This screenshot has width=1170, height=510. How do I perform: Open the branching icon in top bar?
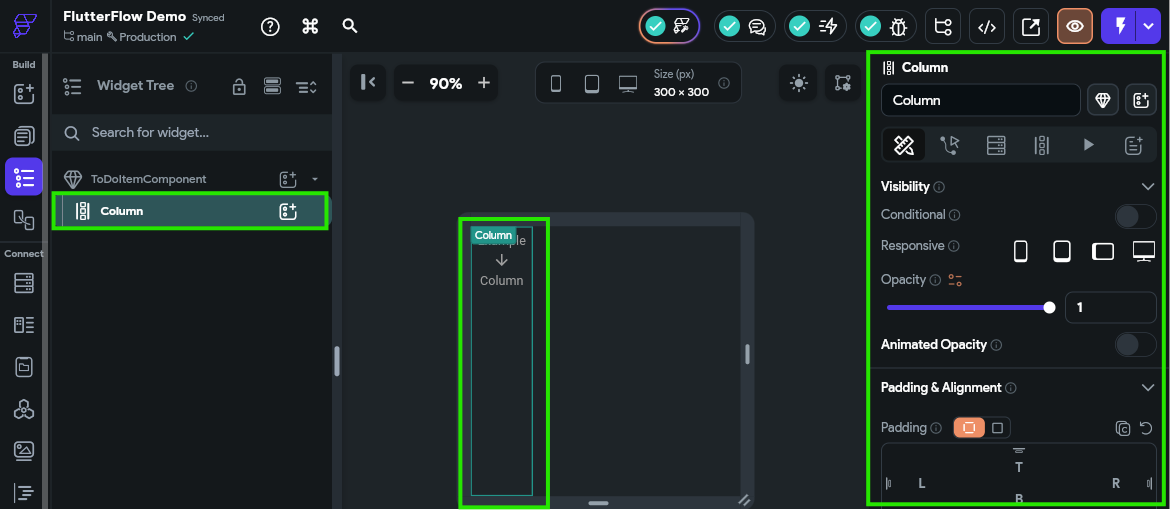[x=943, y=27]
